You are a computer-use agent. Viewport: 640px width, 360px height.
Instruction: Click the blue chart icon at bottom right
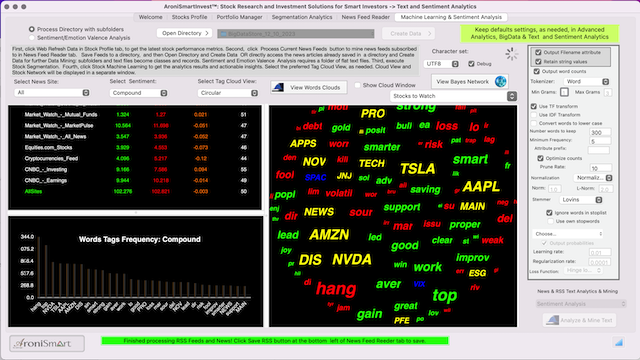point(619,342)
